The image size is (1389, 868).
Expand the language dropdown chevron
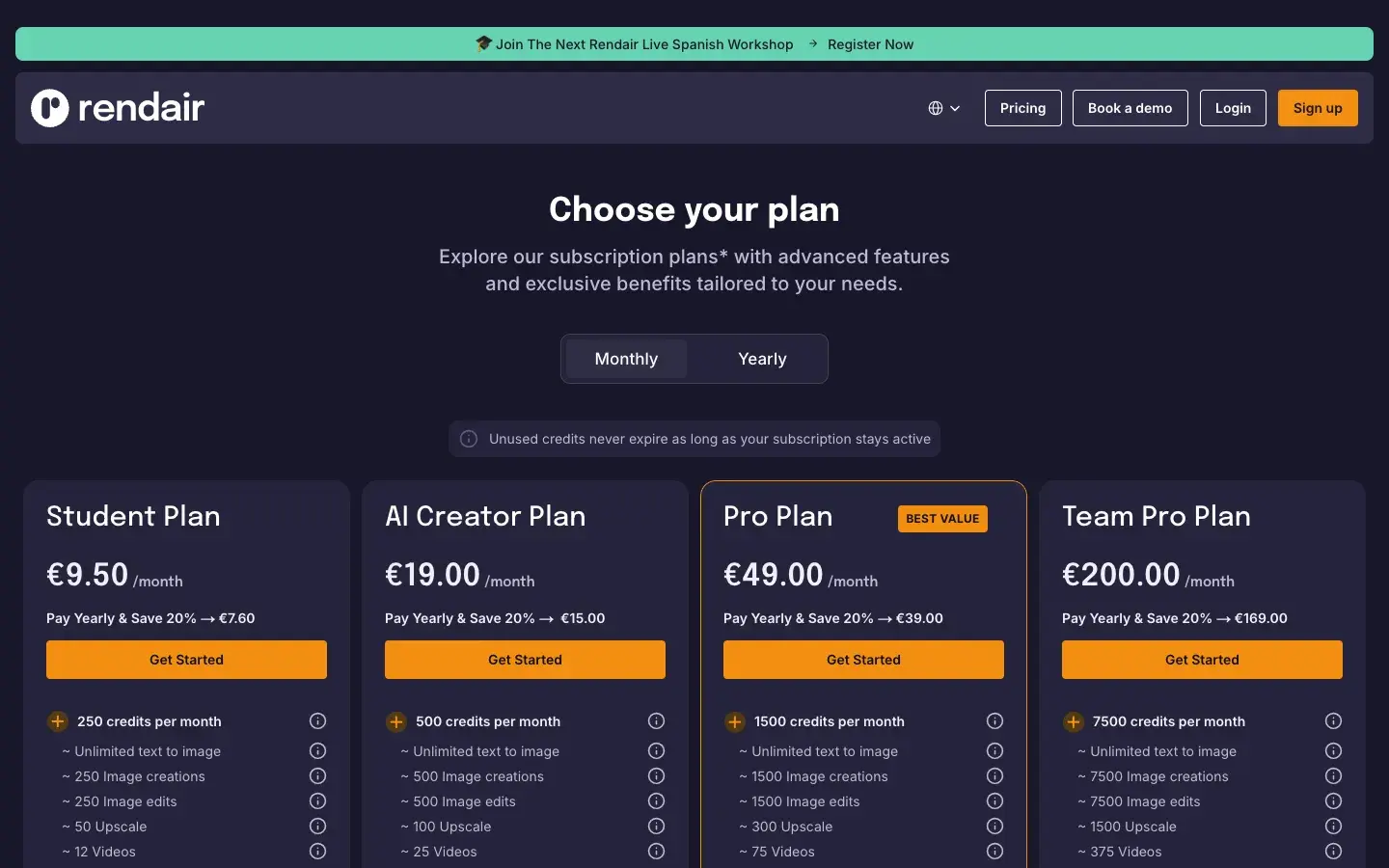(x=955, y=108)
